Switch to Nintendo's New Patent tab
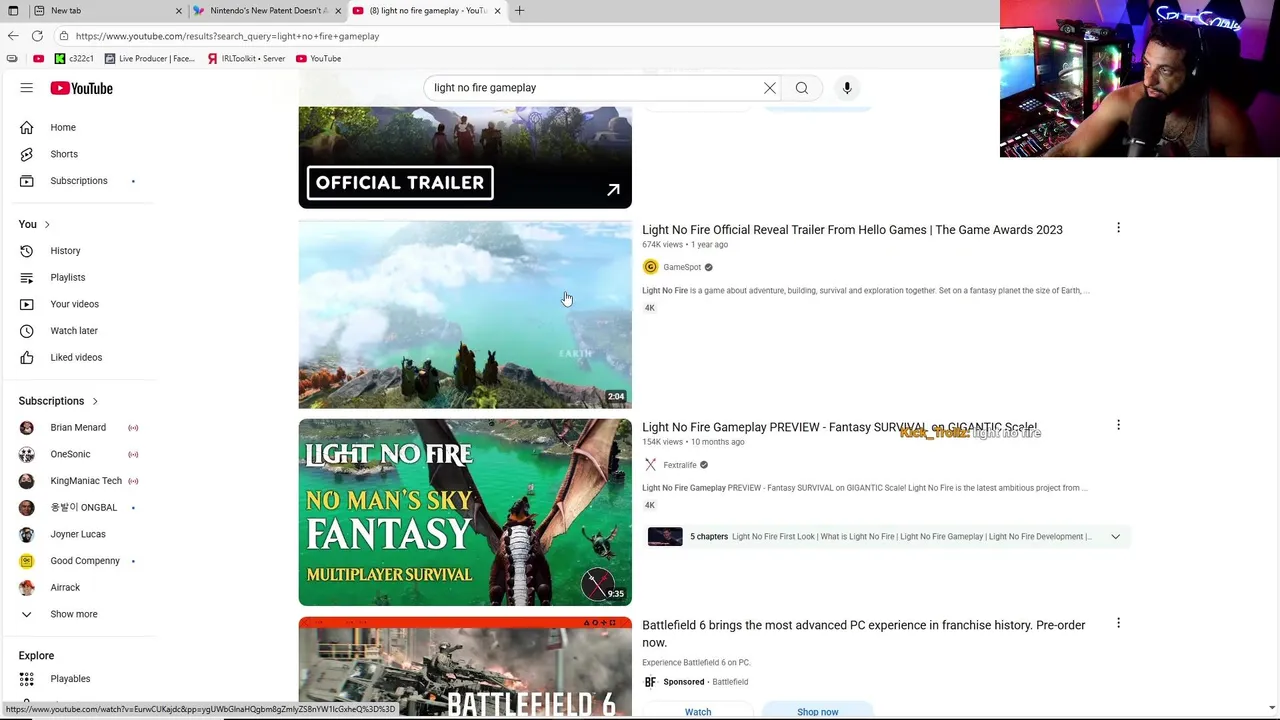Image resolution: width=1280 pixels, height=720 pixels. click(x=268, y=10)
